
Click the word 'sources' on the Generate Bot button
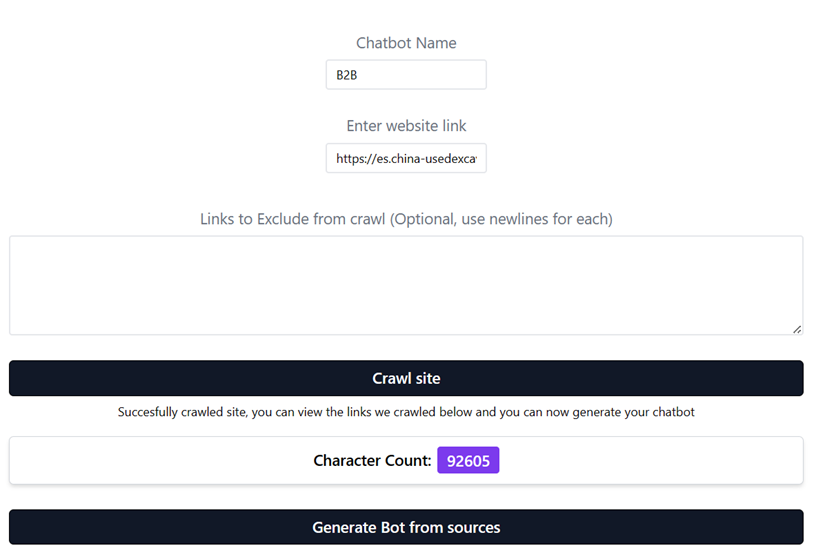[474, 528]
